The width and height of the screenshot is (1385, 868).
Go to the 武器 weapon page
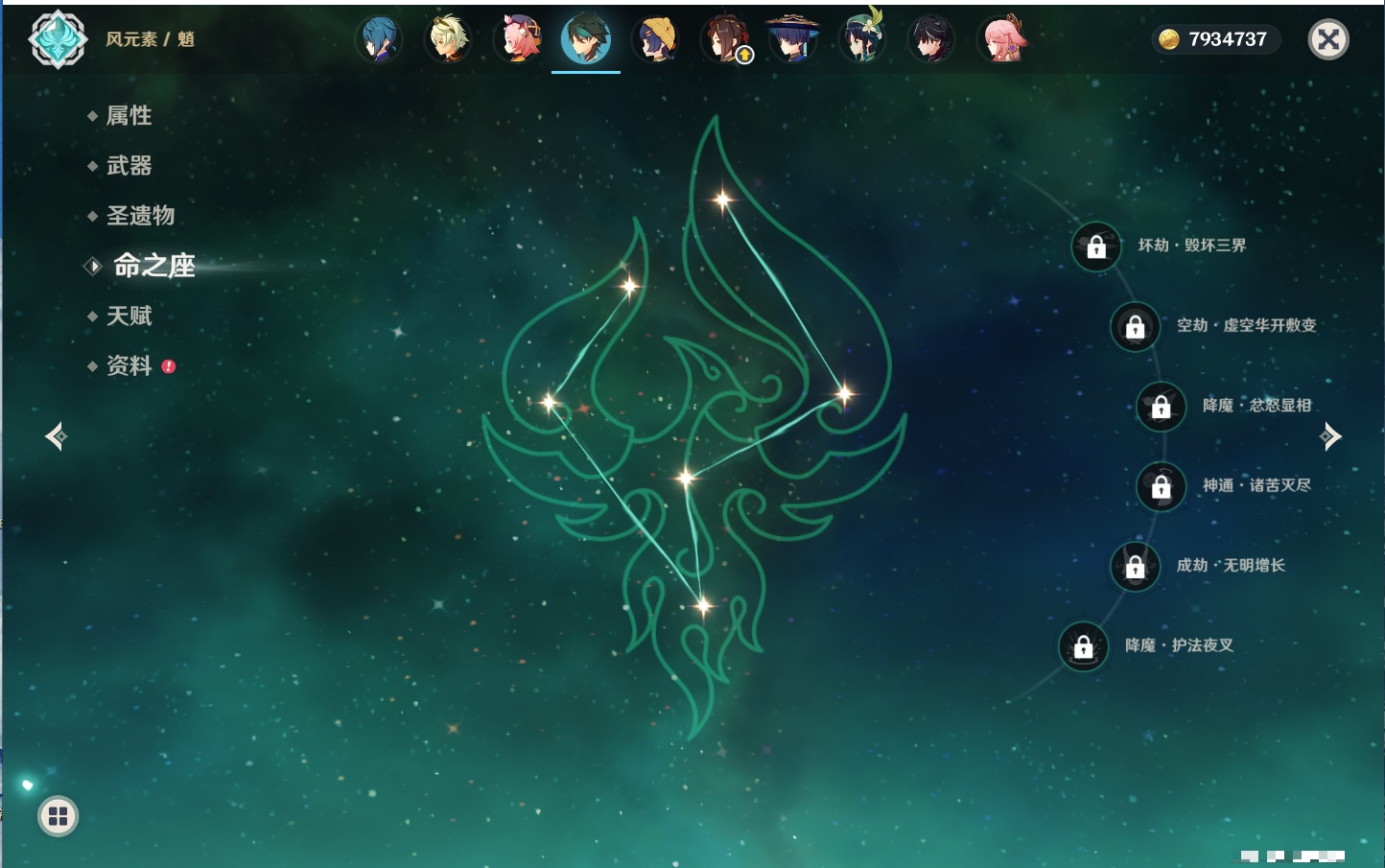coord(129,166)
